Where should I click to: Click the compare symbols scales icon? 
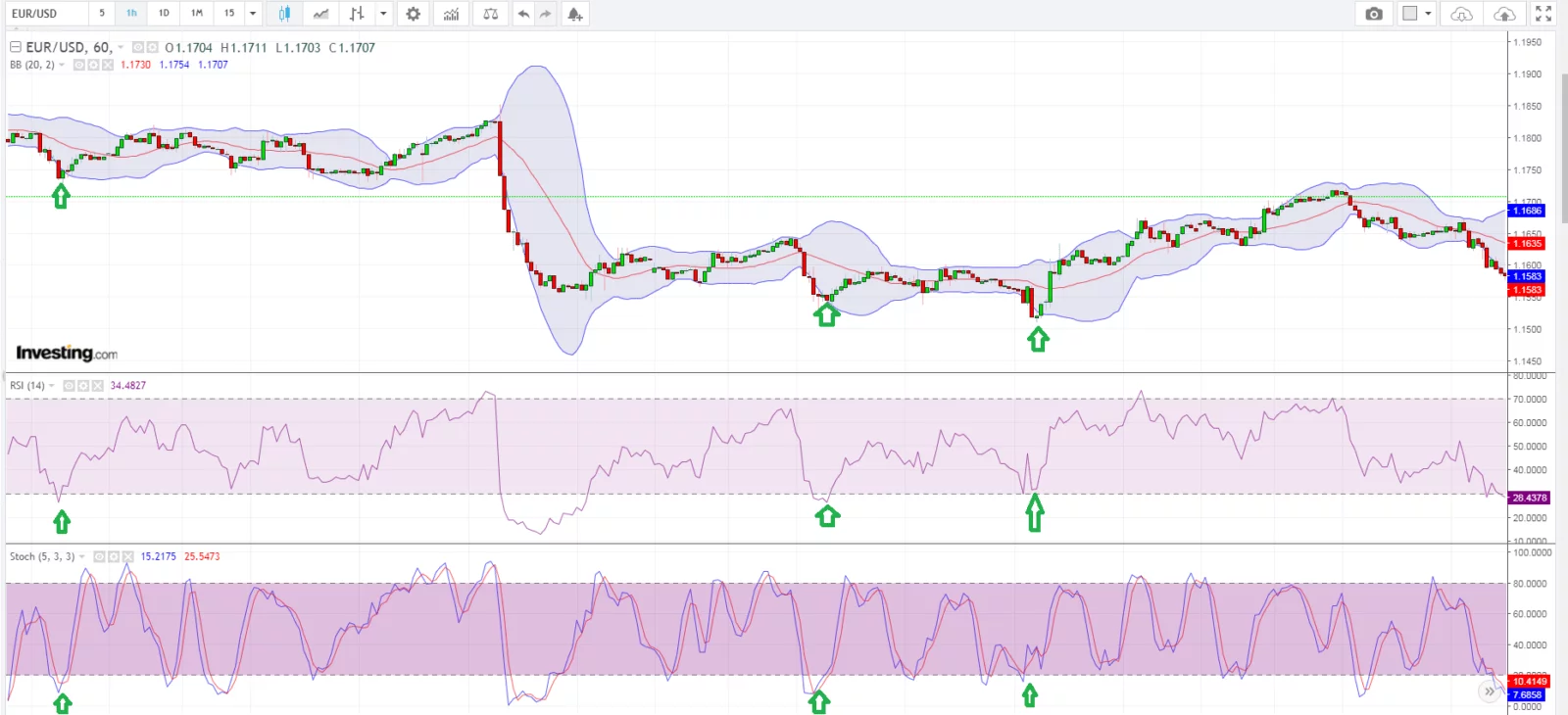click(490, 14)
